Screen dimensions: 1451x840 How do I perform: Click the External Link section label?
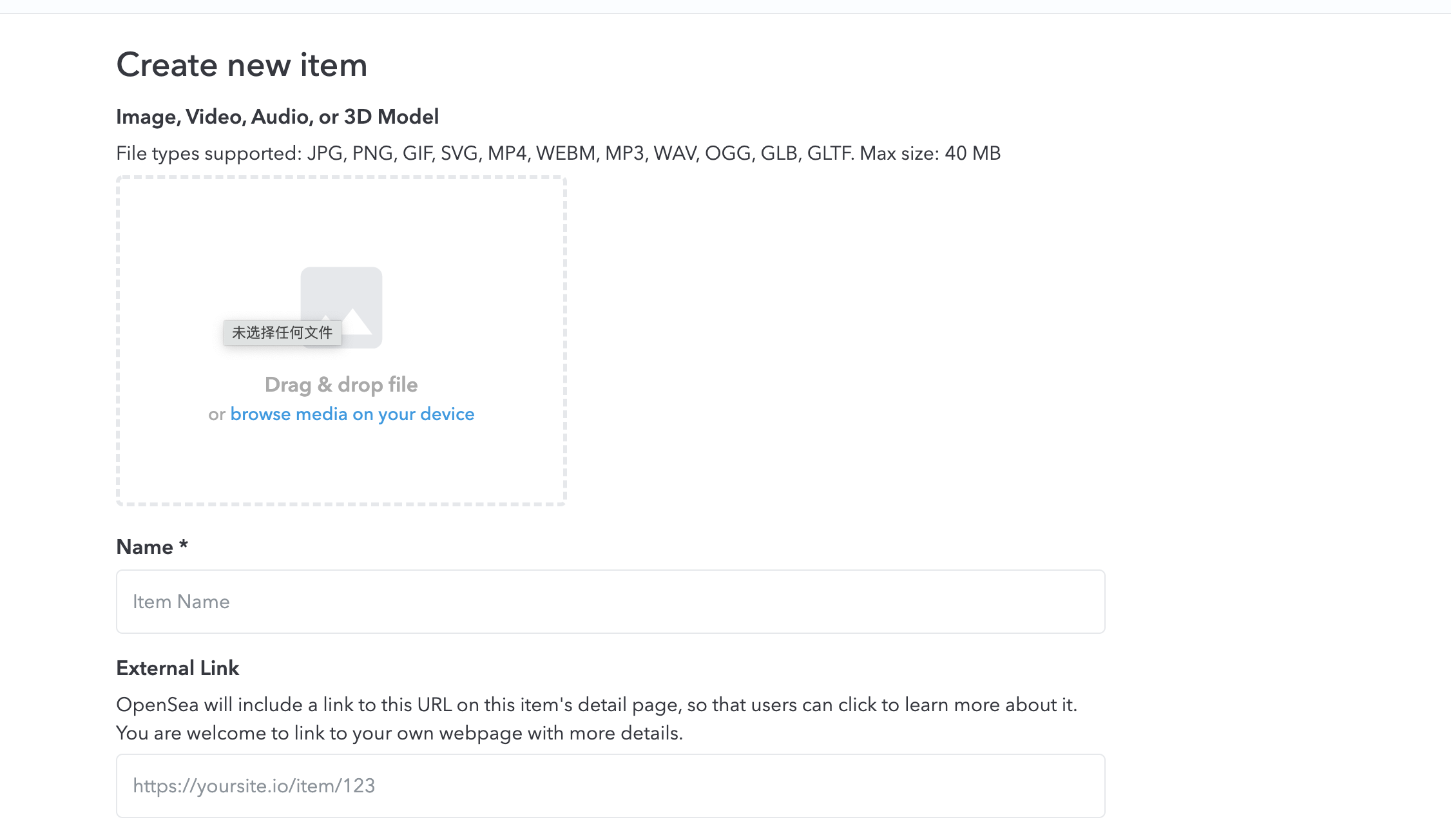click(x=177, y=668)
